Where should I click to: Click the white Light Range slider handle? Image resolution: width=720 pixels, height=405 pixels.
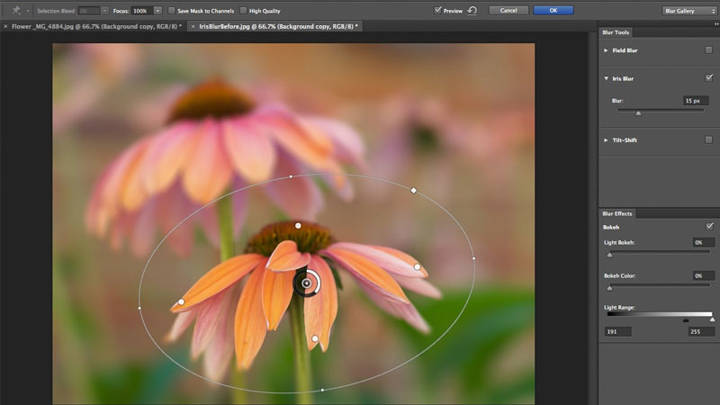click(713, 320)
